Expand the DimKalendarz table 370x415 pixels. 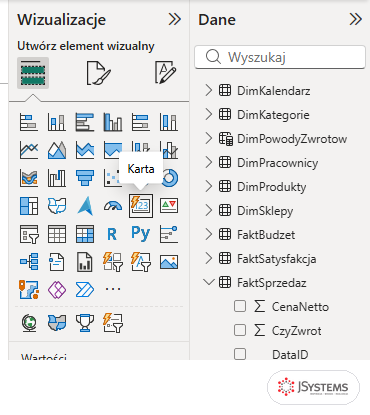[x=209, y=90]
